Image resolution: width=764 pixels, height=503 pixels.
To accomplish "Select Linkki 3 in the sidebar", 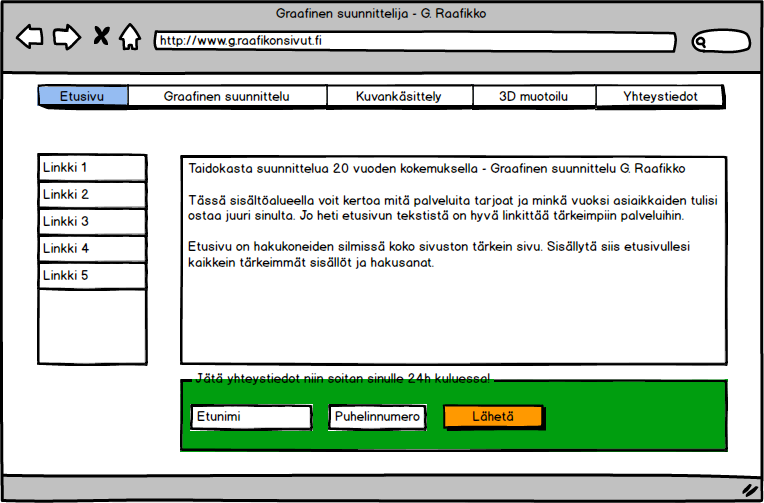I will pos(92,222).
